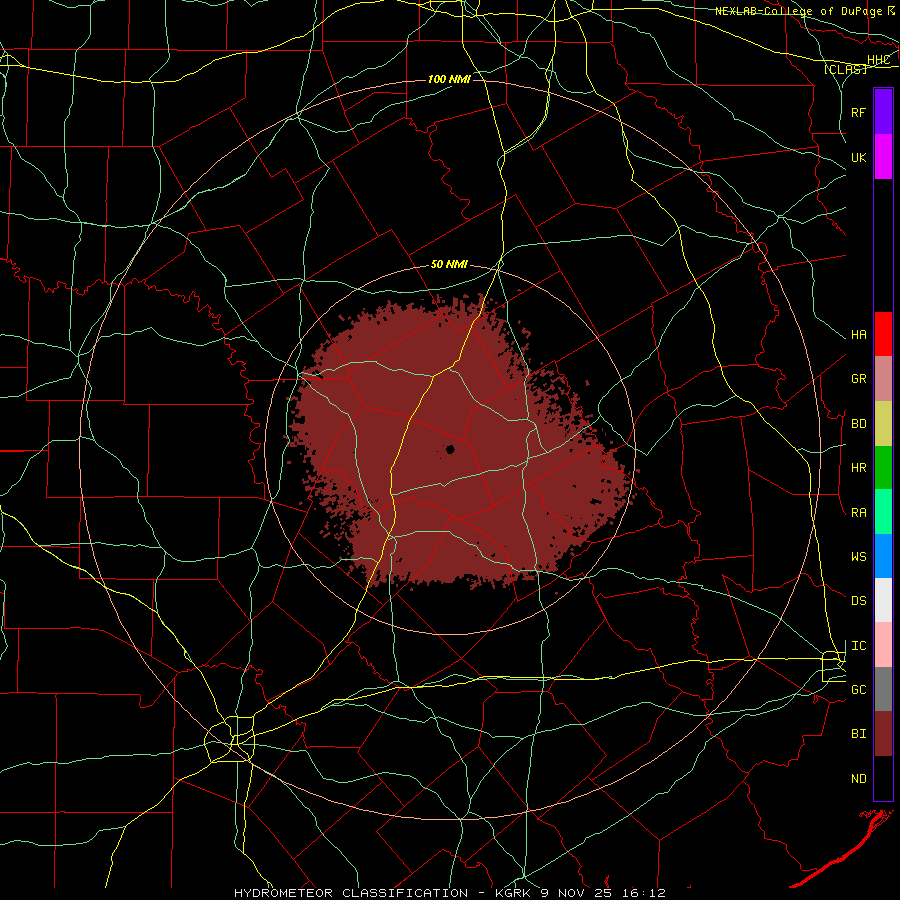Select the brown BI color swatch
The height and width of the screenshot is (900, 900).
883,734
